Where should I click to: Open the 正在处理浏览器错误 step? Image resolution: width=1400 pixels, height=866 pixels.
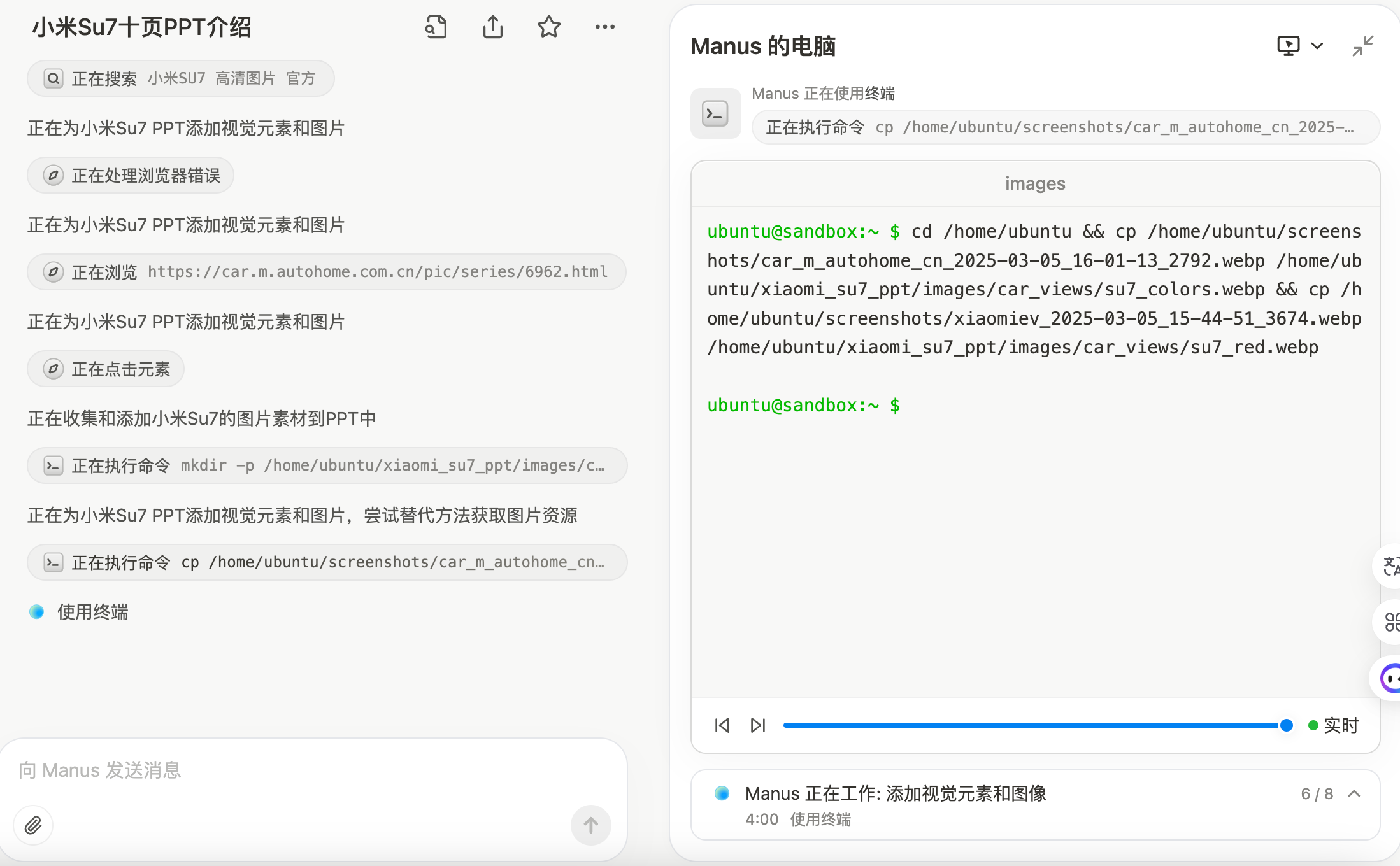coord(131,175)
